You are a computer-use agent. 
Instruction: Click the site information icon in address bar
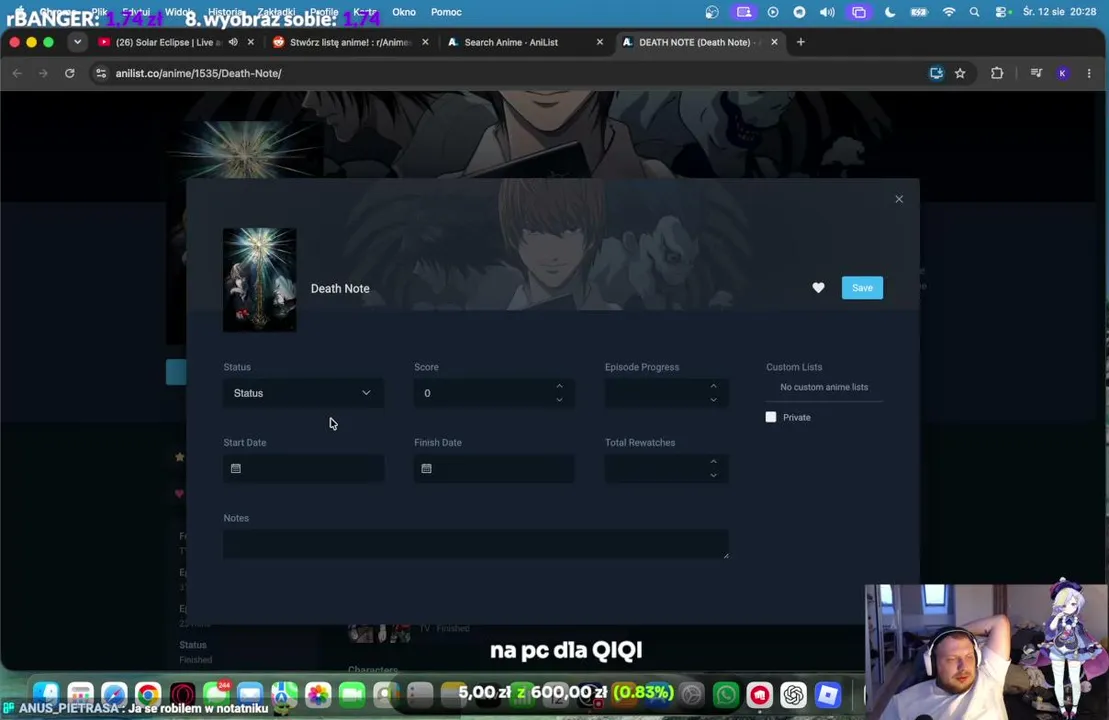(101, 74)
